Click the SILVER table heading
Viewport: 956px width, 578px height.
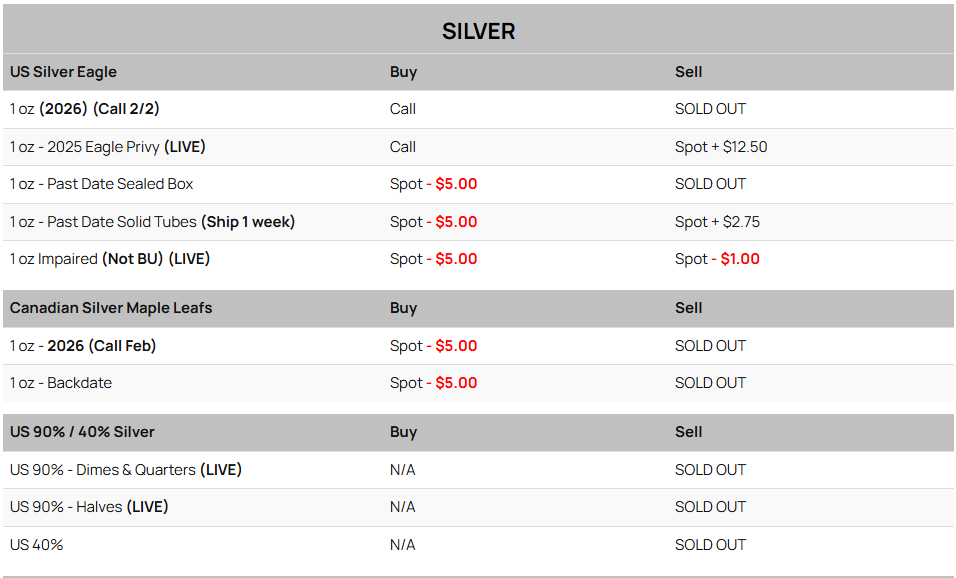point(478,31)
